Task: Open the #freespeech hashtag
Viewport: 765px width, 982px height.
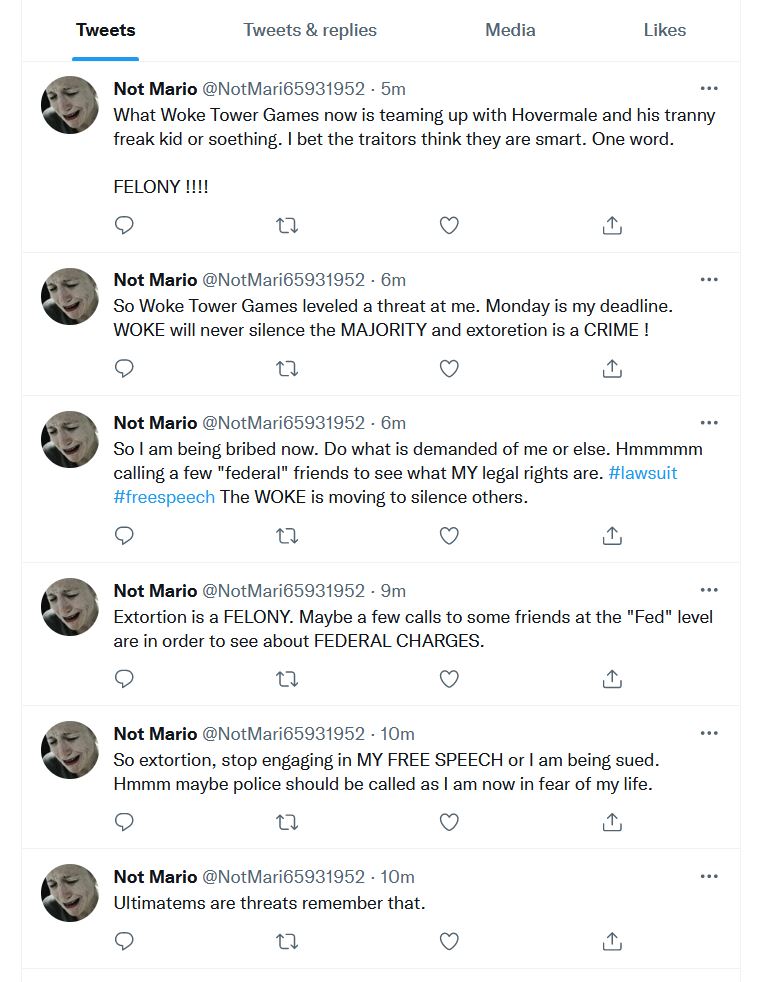Action: tap(164, 497)
